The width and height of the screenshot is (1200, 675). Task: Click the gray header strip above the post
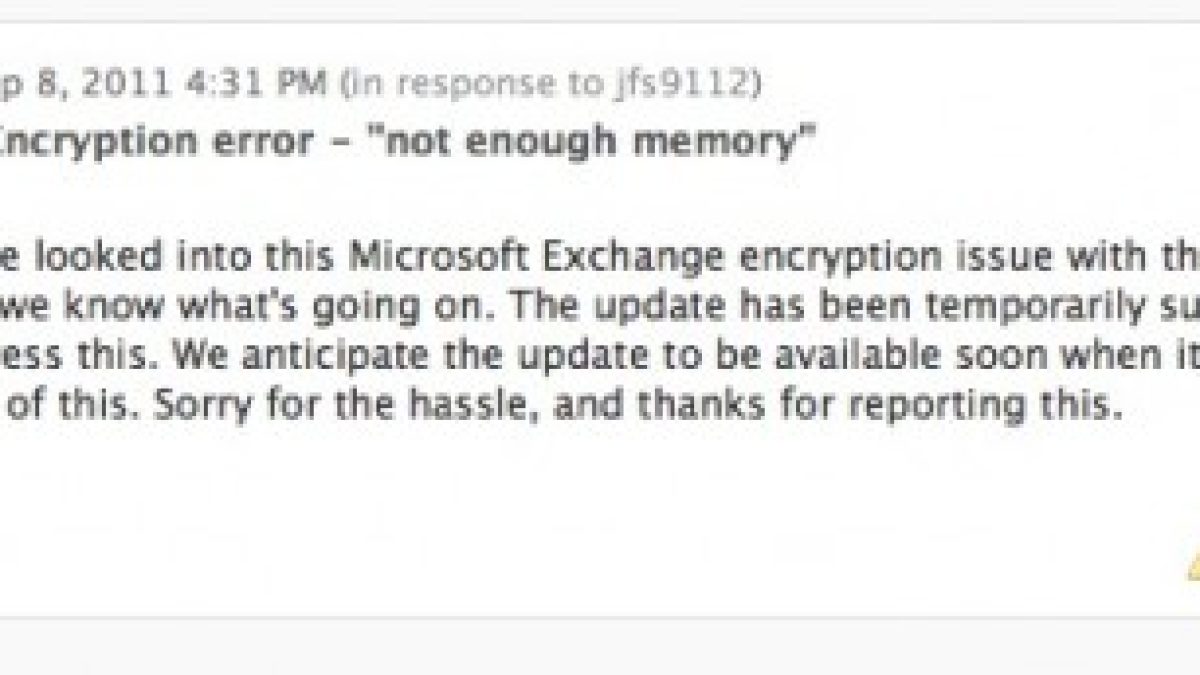[600, 10]
